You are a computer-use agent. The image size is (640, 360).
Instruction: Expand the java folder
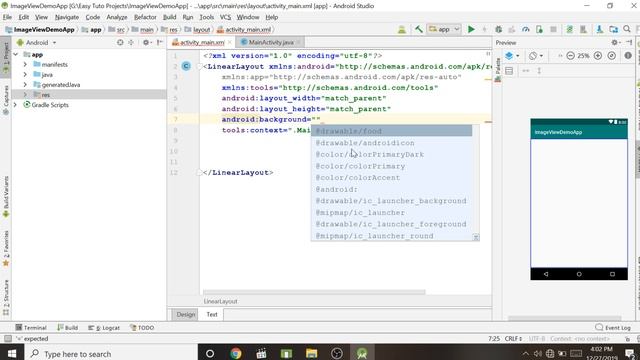click(x=25, y=75)
